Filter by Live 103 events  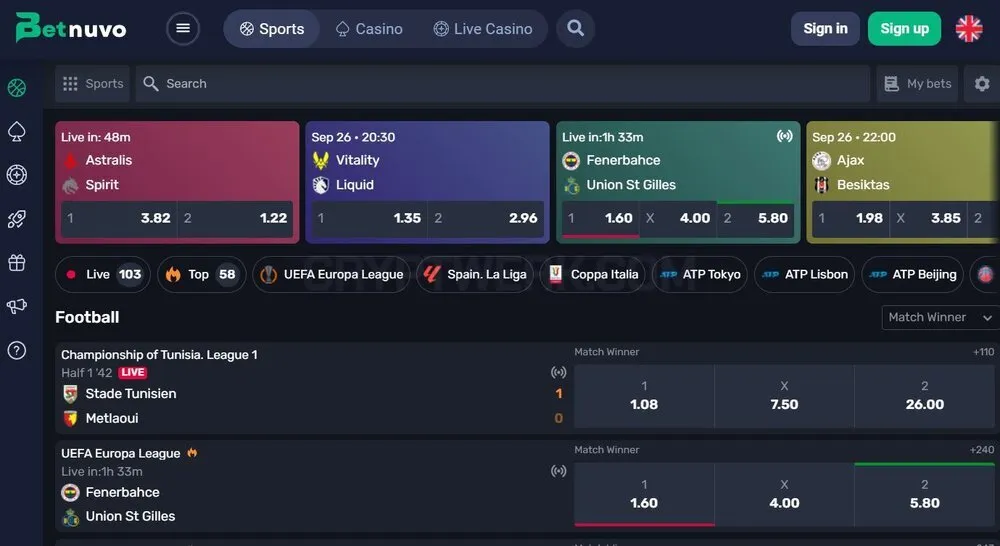coord(103,274)
